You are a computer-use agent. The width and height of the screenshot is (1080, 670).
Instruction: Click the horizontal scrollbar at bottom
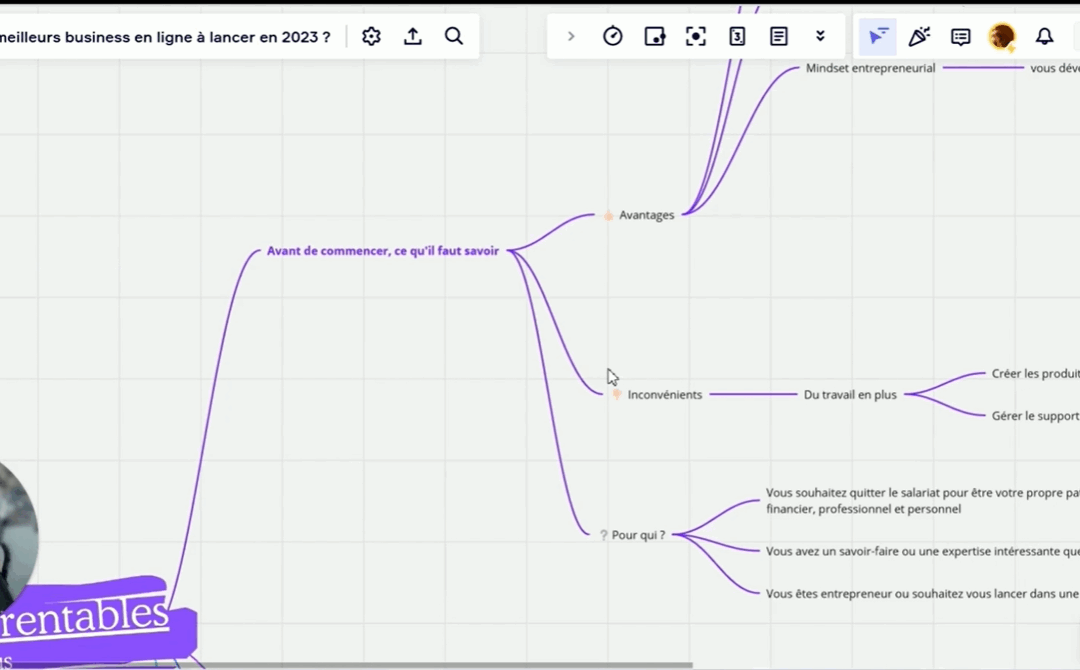(x=400, y=664)
